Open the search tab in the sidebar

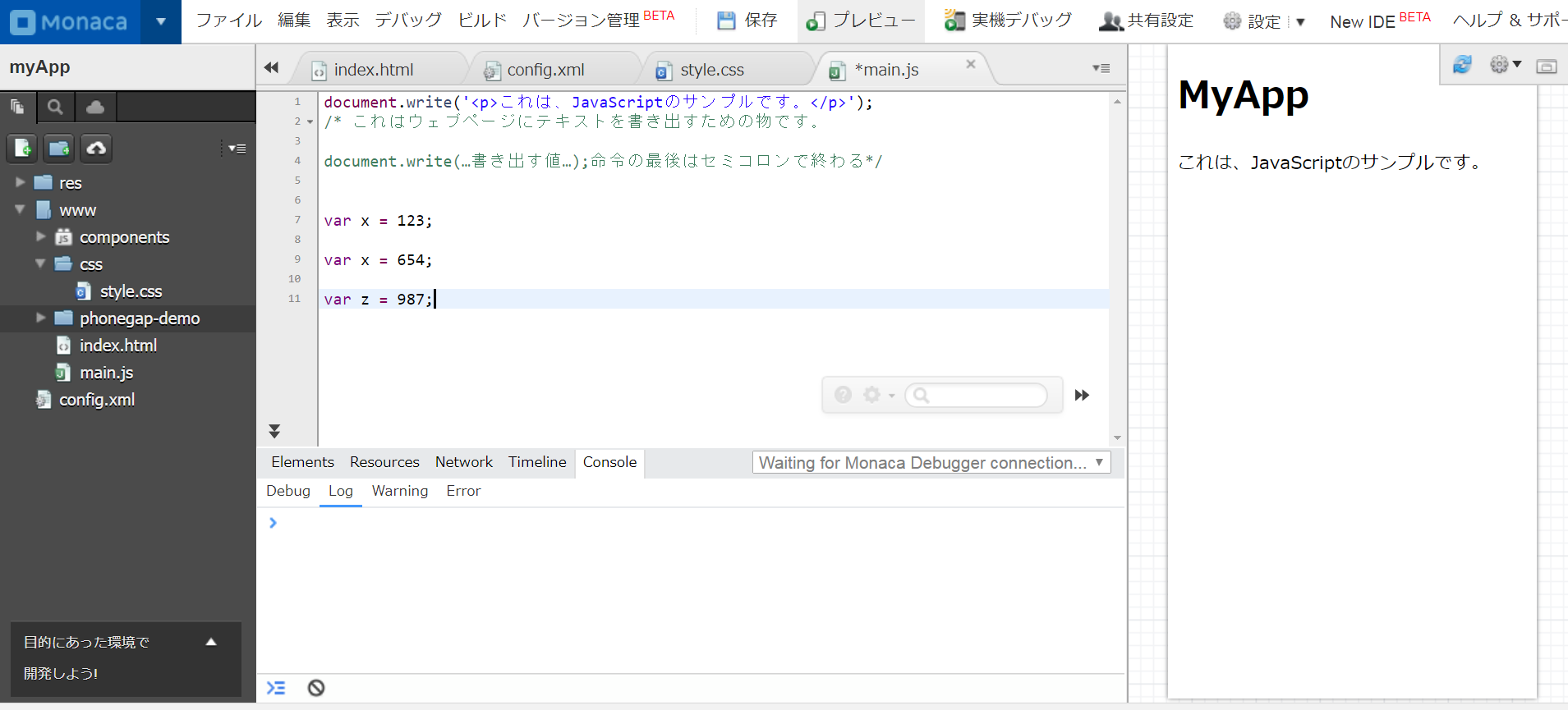pyautogui.click(x=55, y=107)
